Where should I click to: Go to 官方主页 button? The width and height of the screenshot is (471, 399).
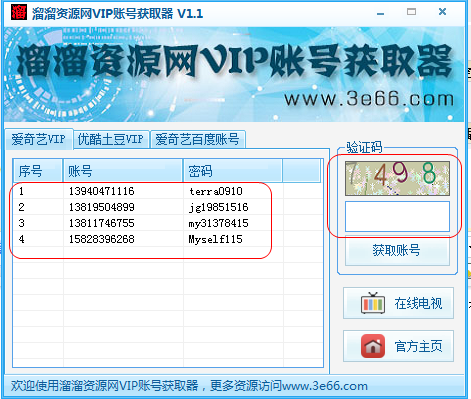click(398, 346)
